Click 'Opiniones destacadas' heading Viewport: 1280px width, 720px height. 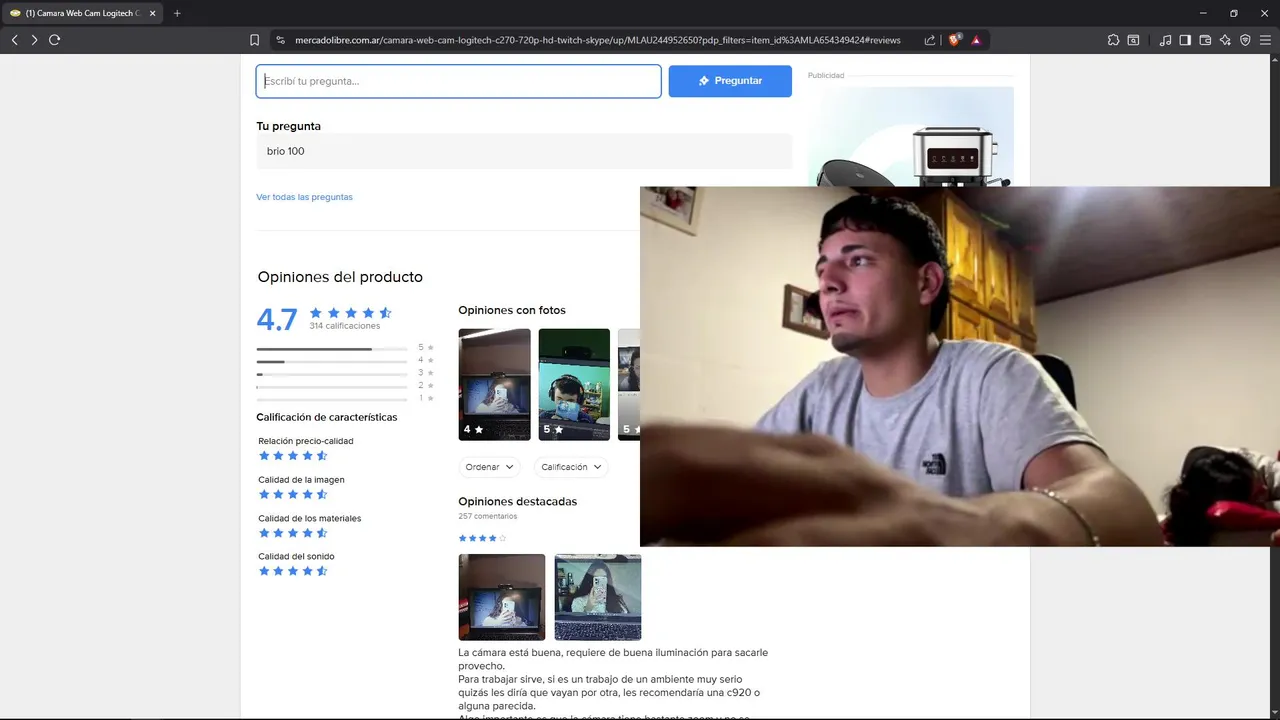pos(517,501)
